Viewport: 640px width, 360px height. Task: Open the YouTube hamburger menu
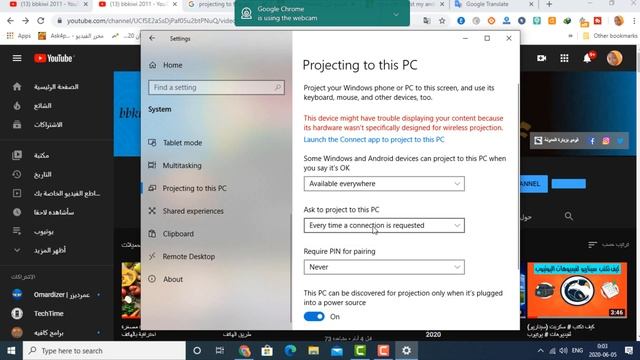[x=17, y=58]
